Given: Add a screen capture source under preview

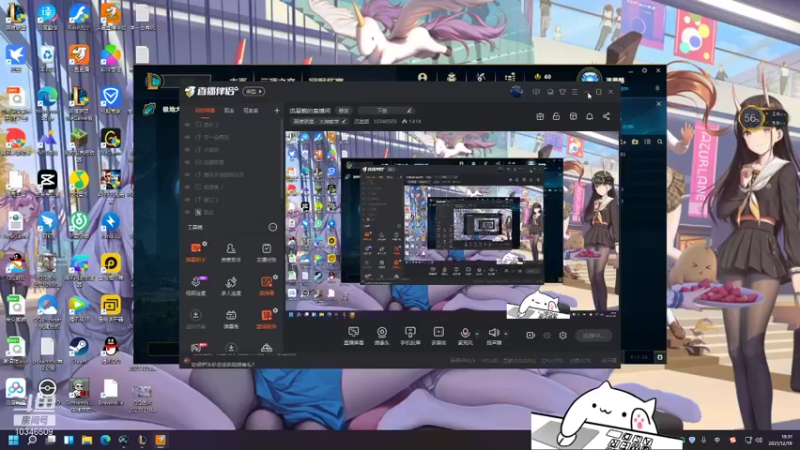Looking at the screenshot, I should coord(354,336).
